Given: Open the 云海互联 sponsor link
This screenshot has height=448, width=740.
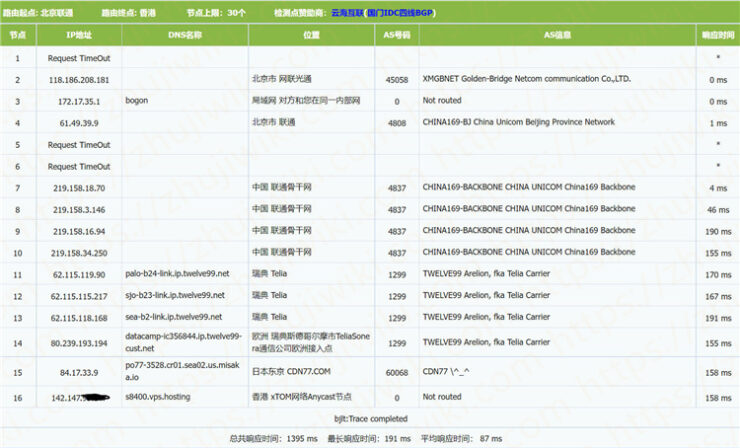Looking at the screenshot, I should 347,13.
